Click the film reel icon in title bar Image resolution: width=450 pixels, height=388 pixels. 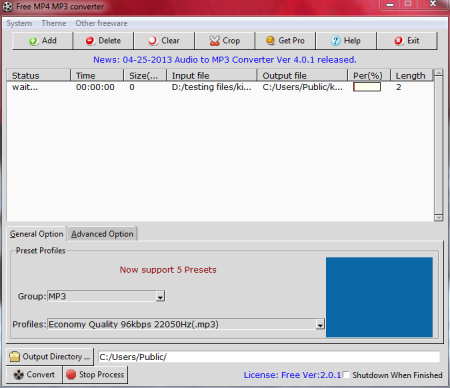click(8, 6)
